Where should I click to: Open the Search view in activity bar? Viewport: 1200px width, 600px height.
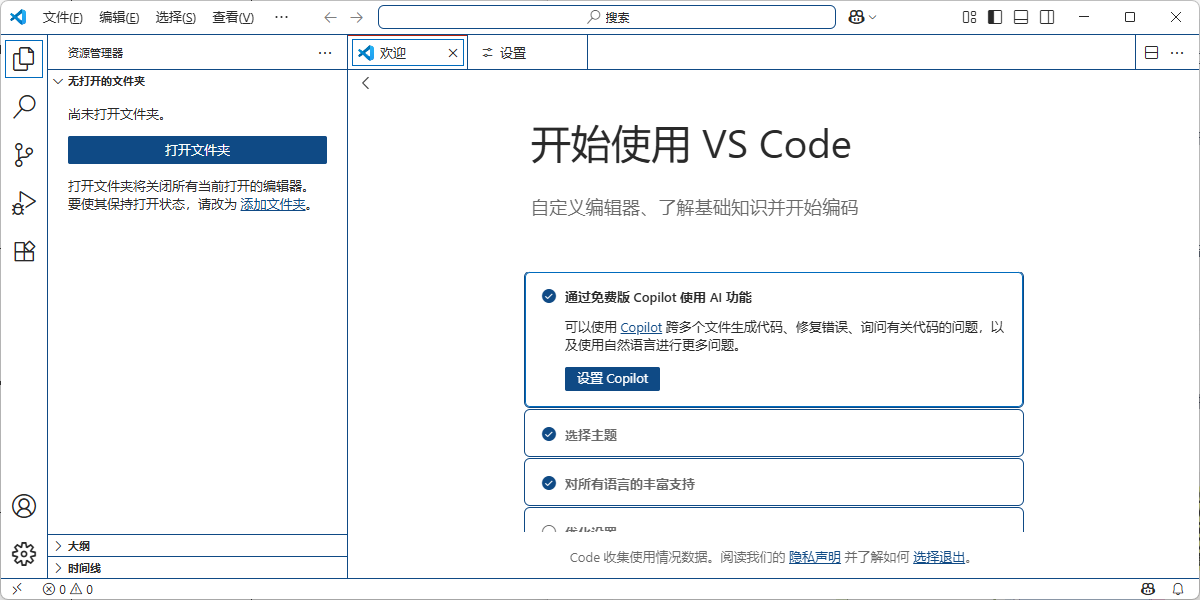24,106
